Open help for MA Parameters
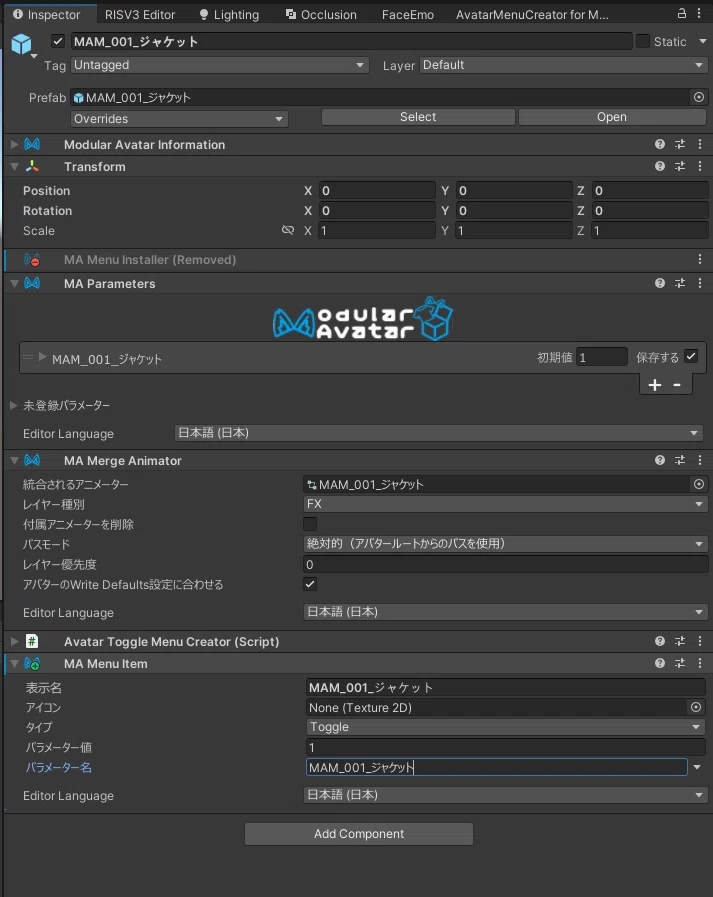The image size is (713, 897). tap(660, 283)
